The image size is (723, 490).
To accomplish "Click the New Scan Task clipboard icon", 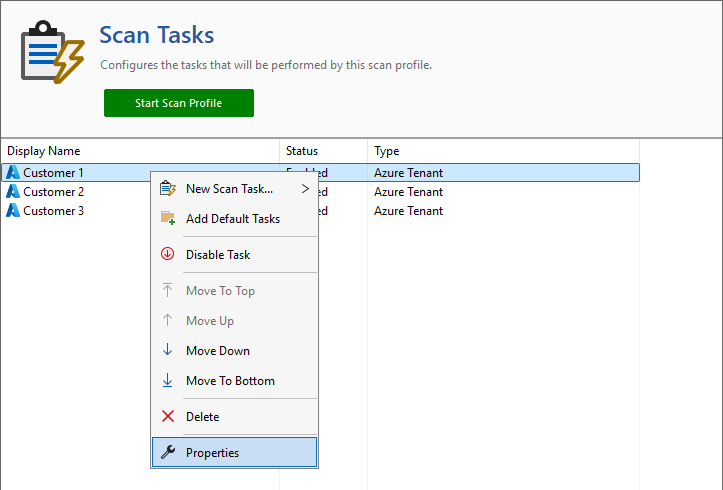I will pyautogui.click(x=167, y=189).
